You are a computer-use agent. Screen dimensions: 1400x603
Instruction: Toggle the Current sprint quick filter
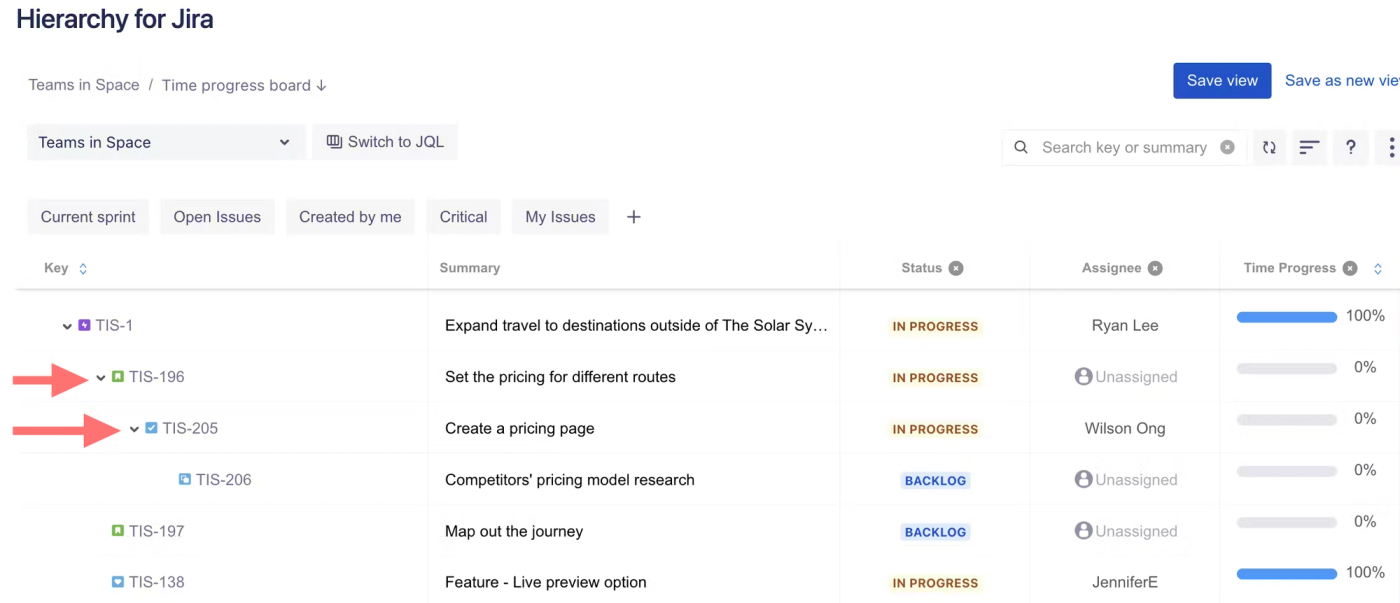[88, 217]
